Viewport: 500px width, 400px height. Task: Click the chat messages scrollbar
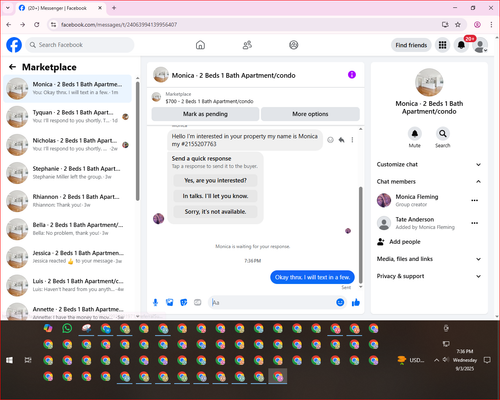(360, 235)
